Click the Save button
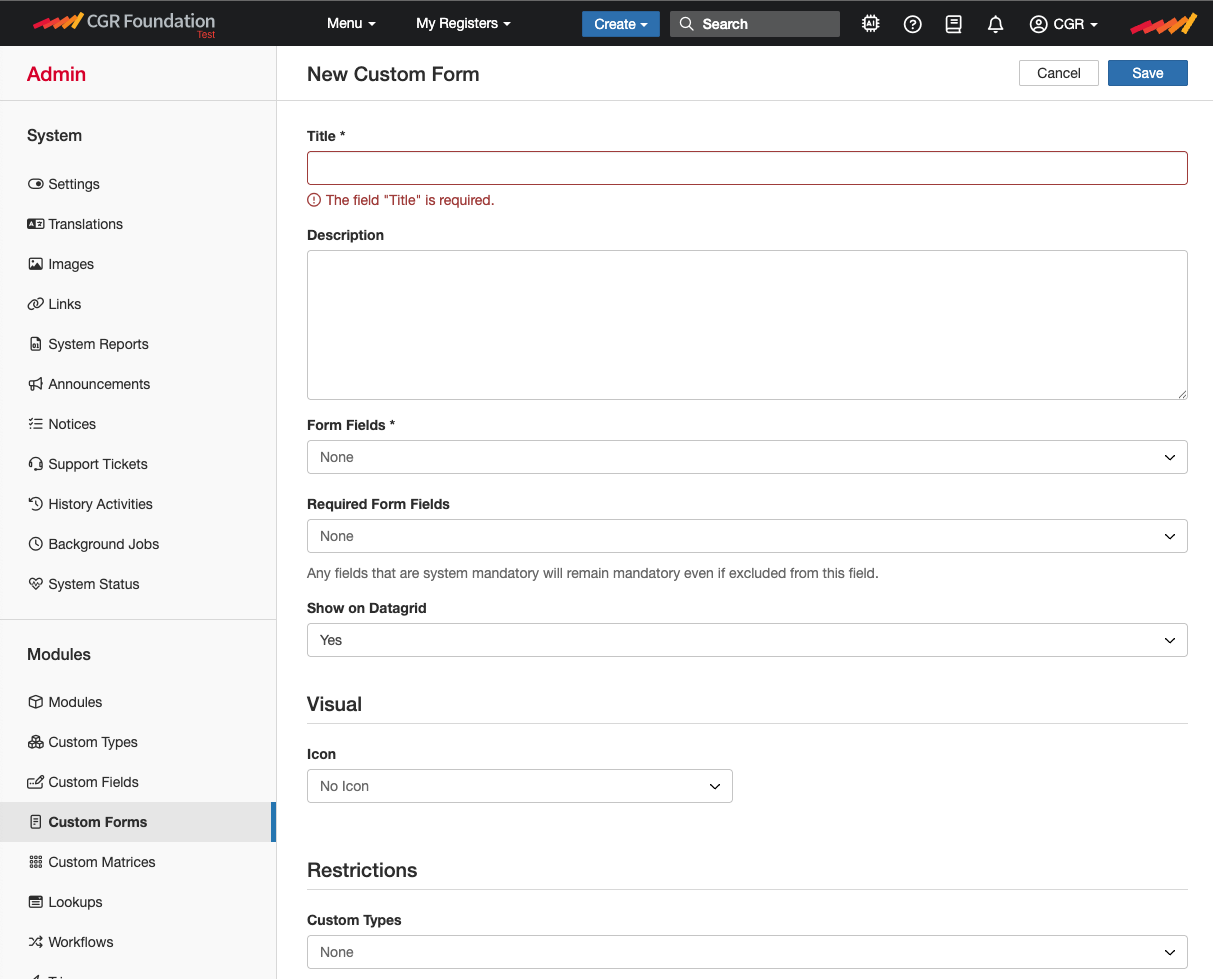Screen dimensions: 1213x979 click(1148, 73)
